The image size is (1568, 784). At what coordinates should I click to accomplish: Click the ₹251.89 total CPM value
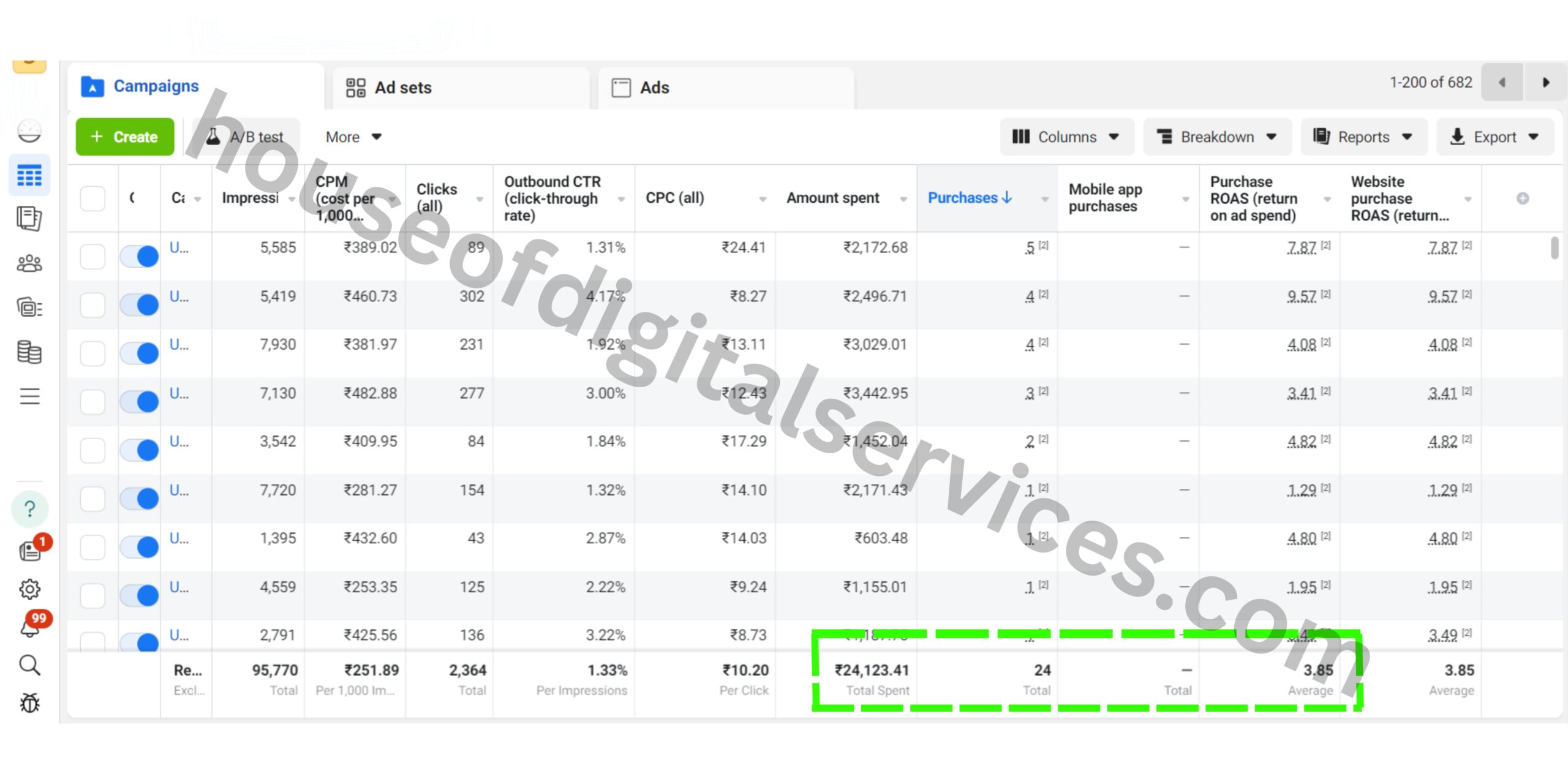pos(371,670)
